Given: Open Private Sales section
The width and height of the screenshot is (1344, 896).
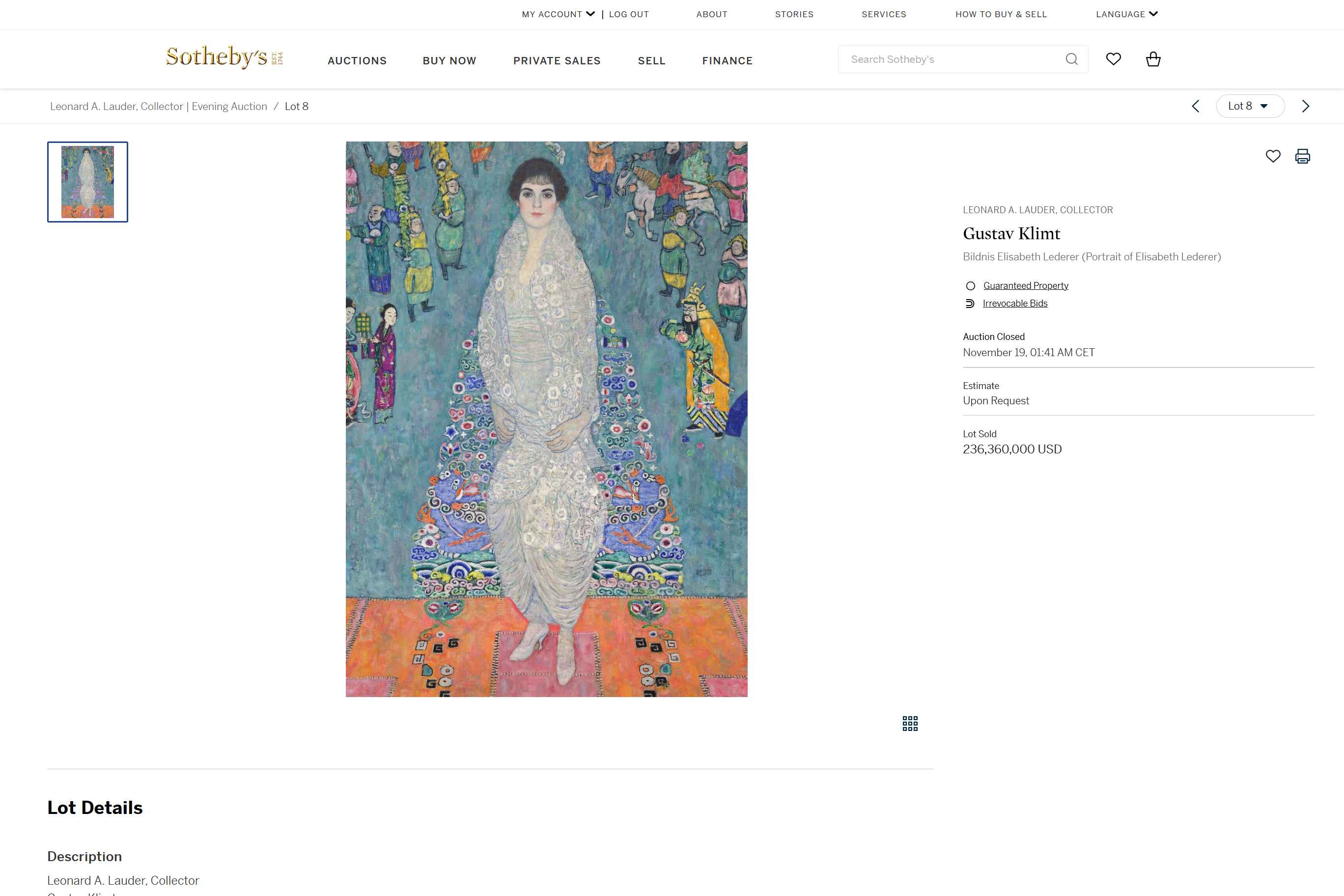Looking at the screenshot, I should (557, 60).
